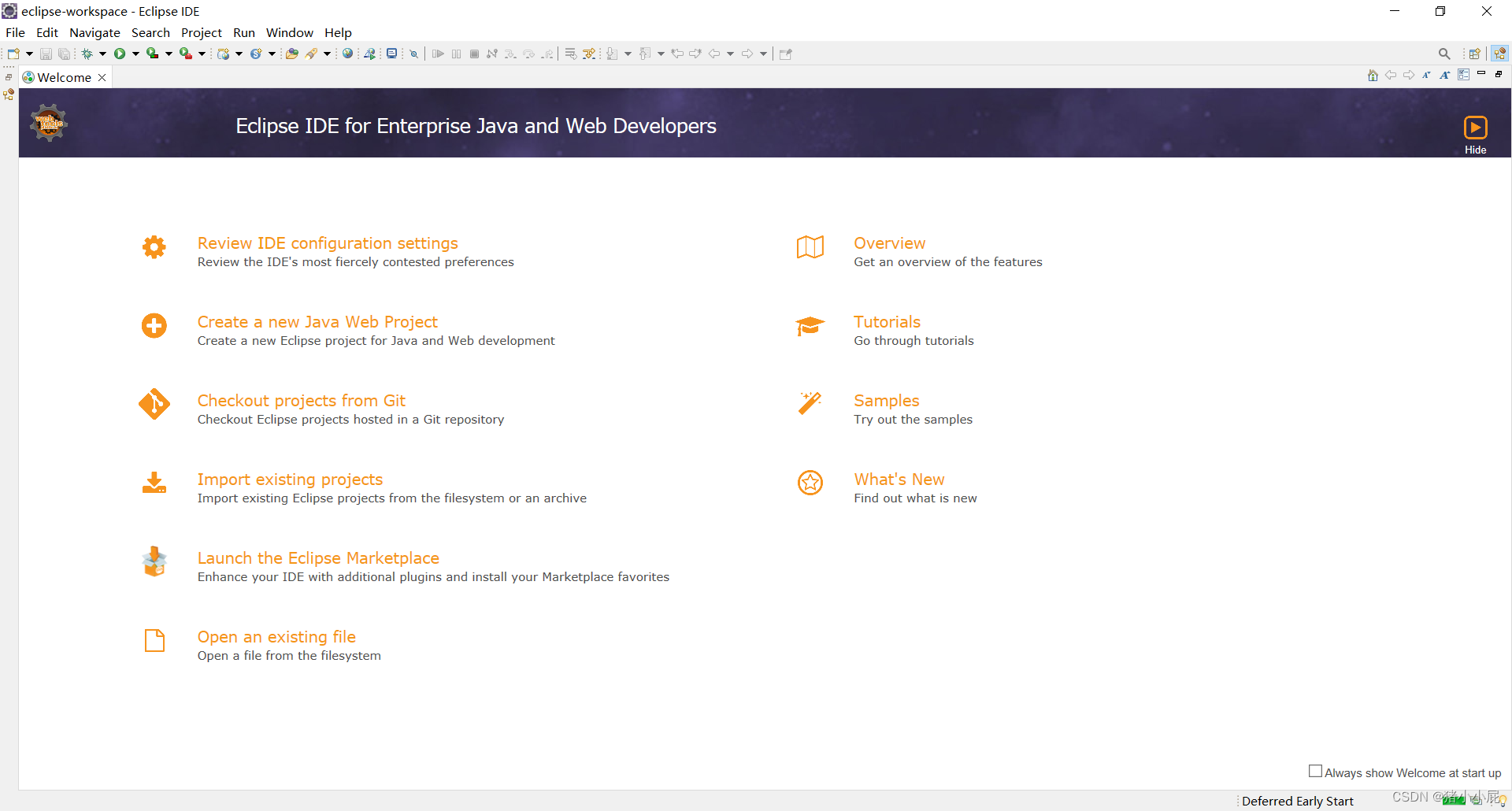1512x811 pixels.
Task: Click the Skip All Breakpoints icon
Action: (x=413, y=54)
